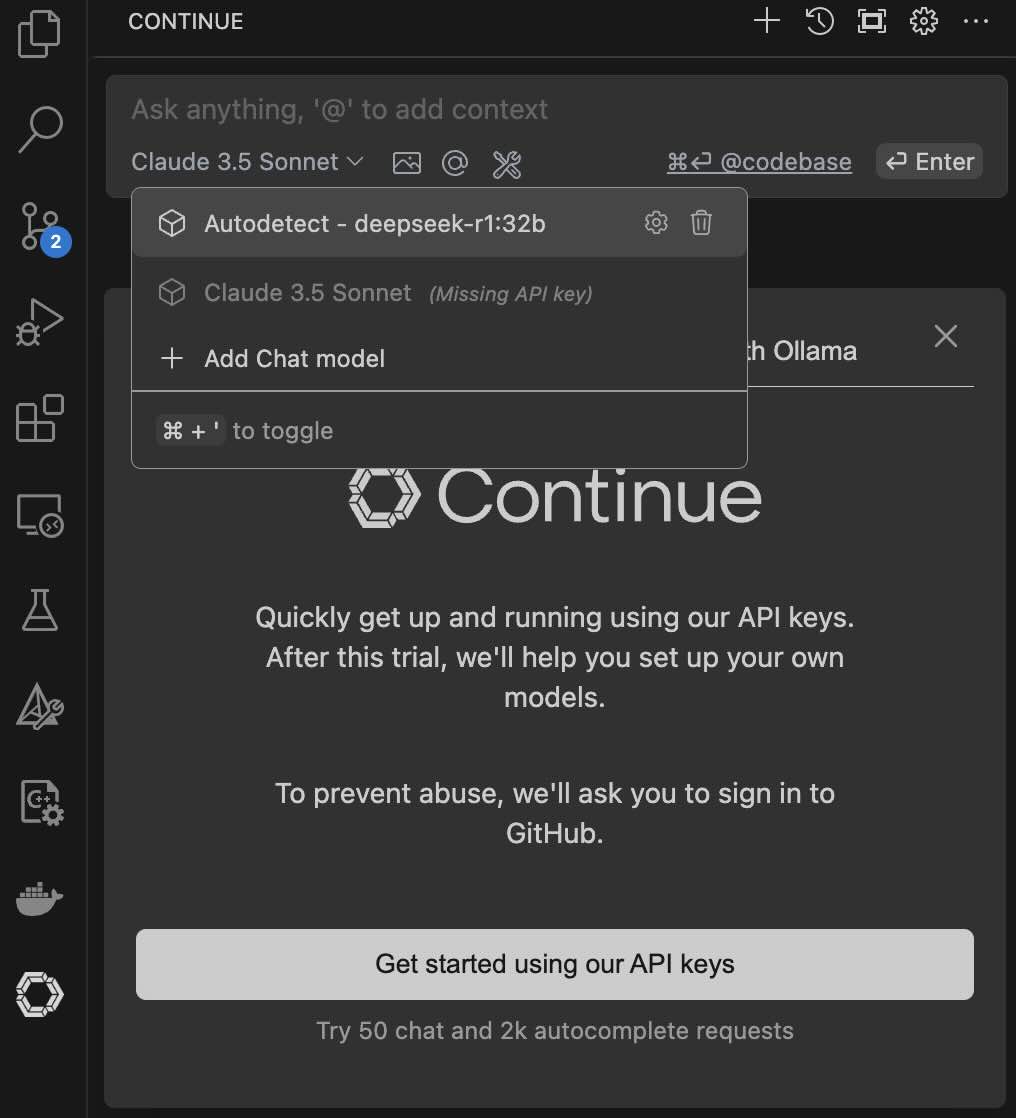Delete the Autodetect deepseek-r1:32b model
This screenshot has height=1118, width=1016.
click(701, 222)
